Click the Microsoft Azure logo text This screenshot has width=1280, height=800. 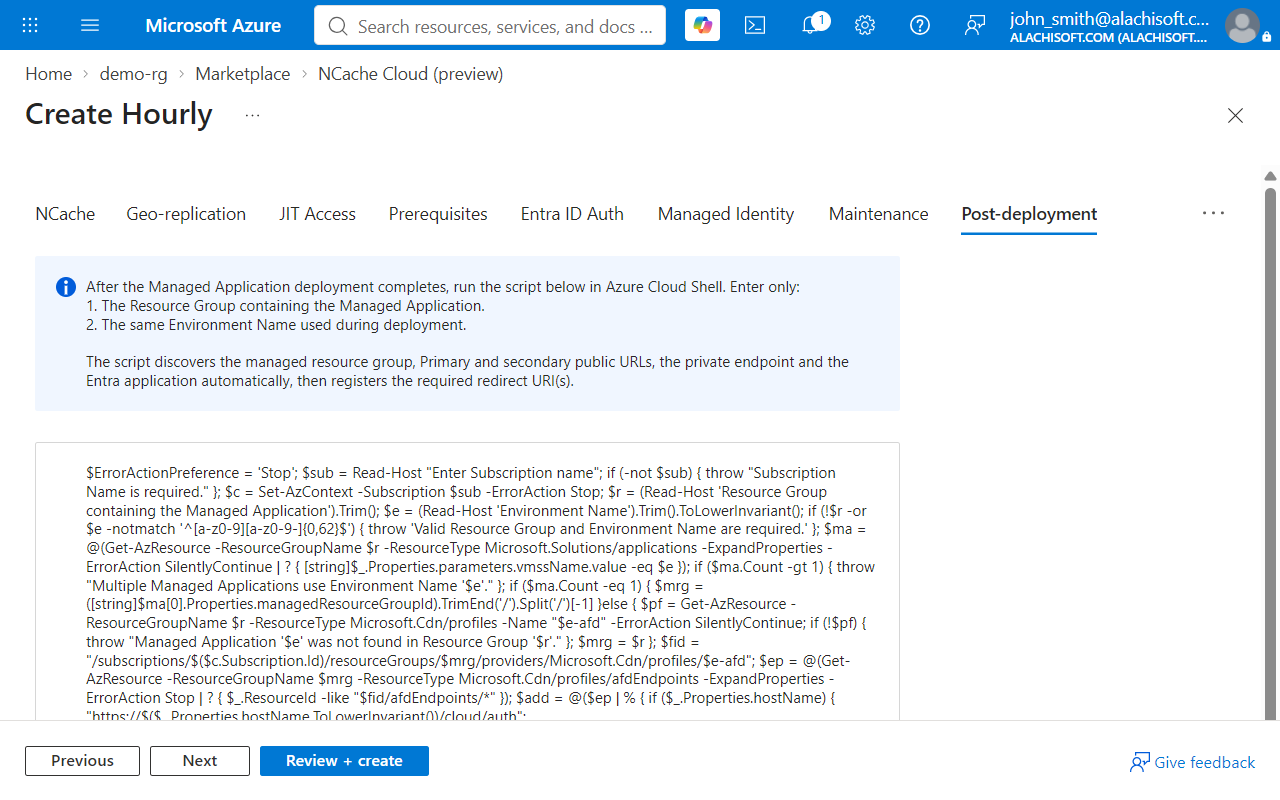click(213, 25)
